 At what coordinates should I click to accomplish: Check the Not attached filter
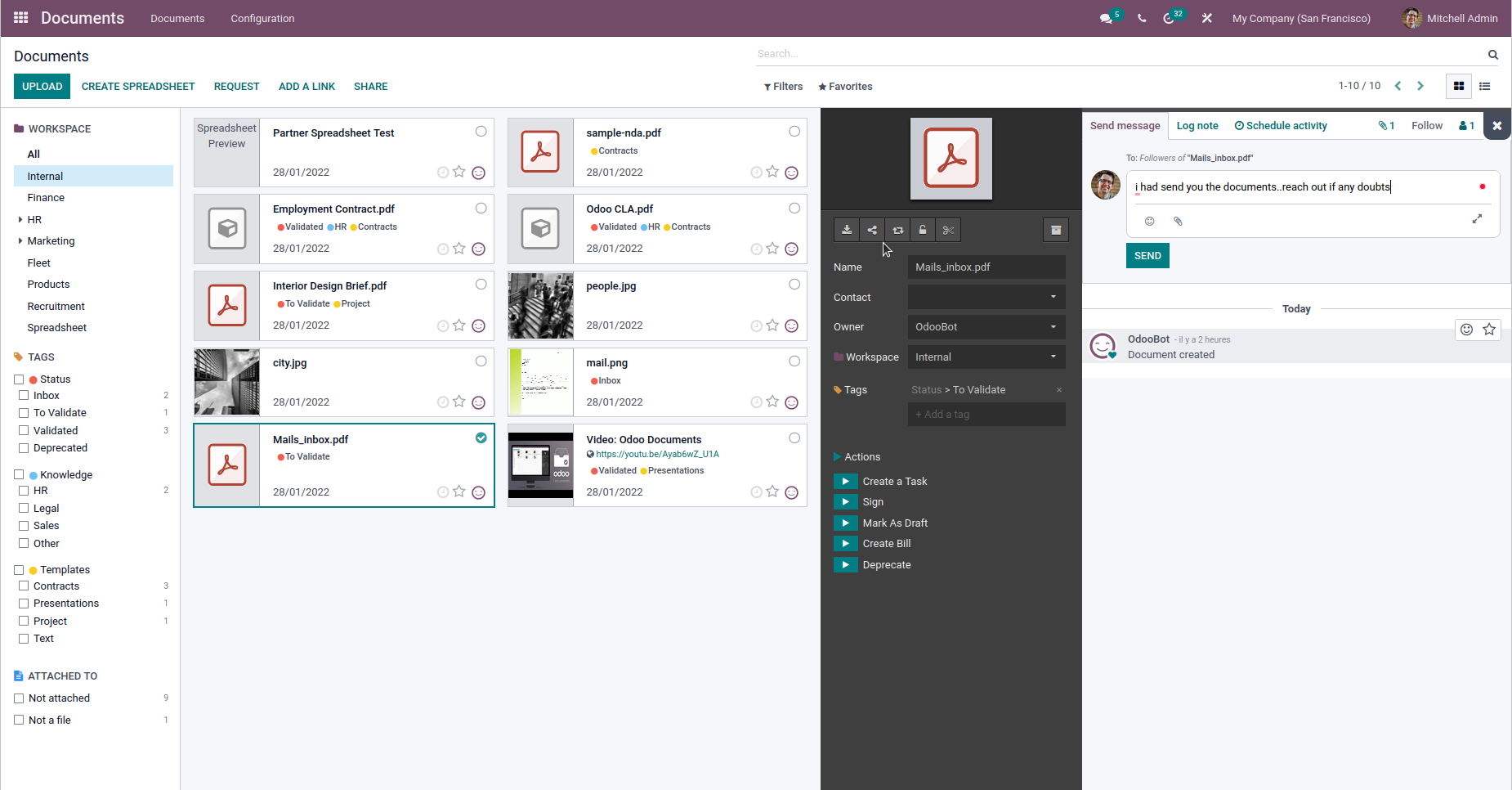19,698
